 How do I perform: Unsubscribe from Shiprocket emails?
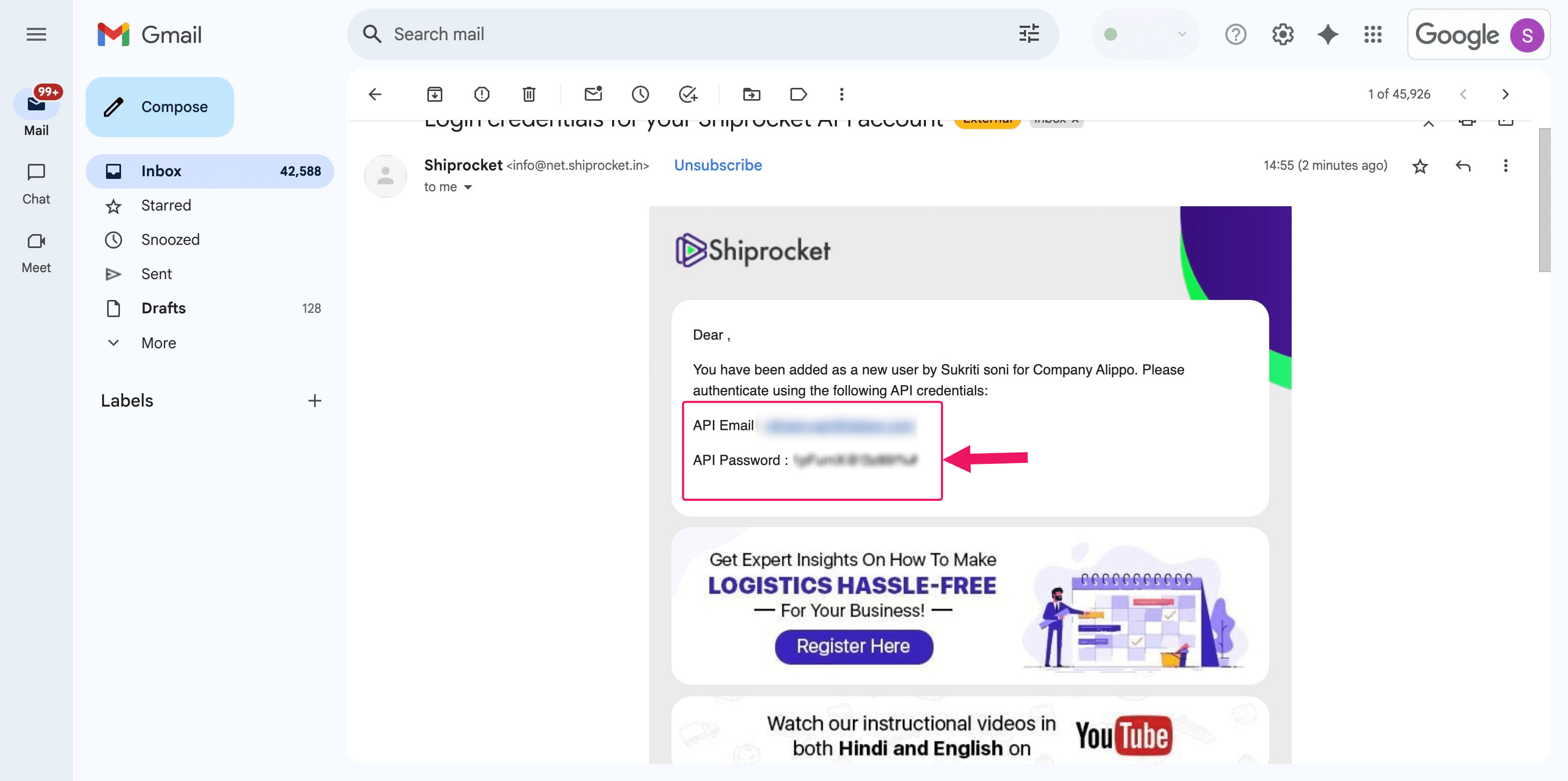718,165
